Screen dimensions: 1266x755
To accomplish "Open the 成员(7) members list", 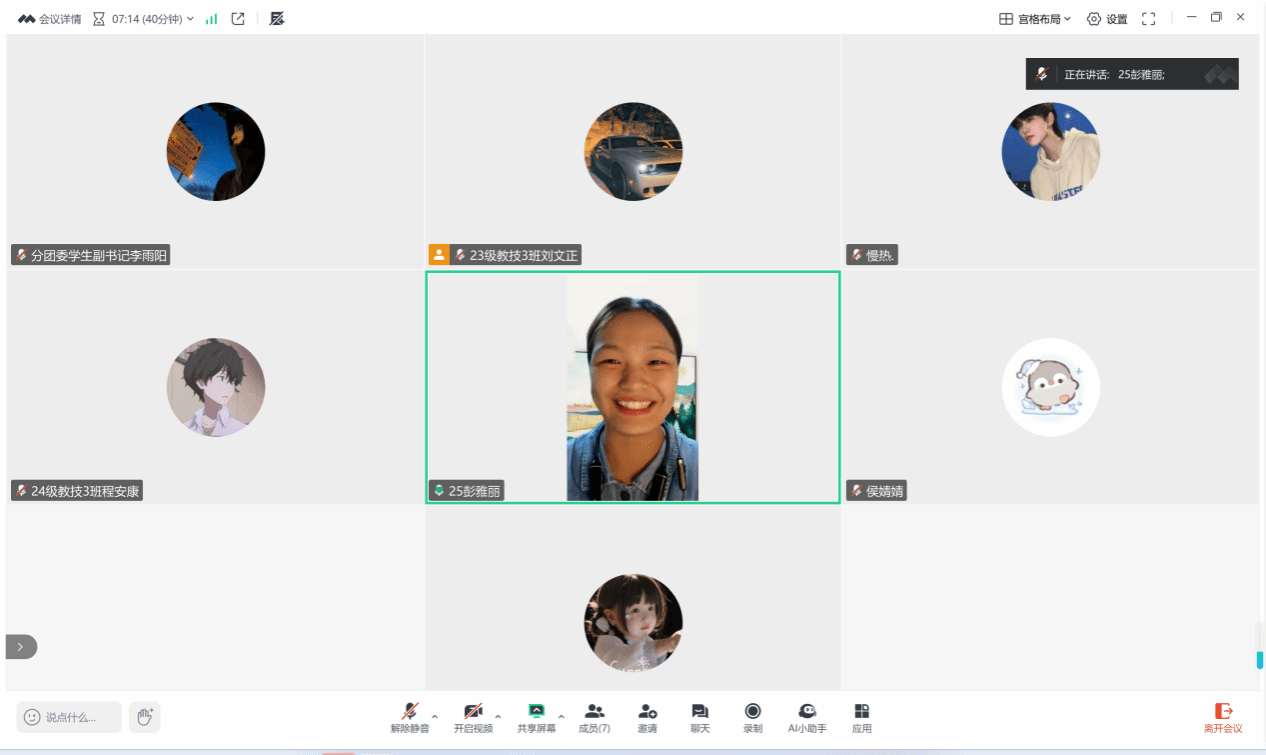I will [x=594, y=717].
